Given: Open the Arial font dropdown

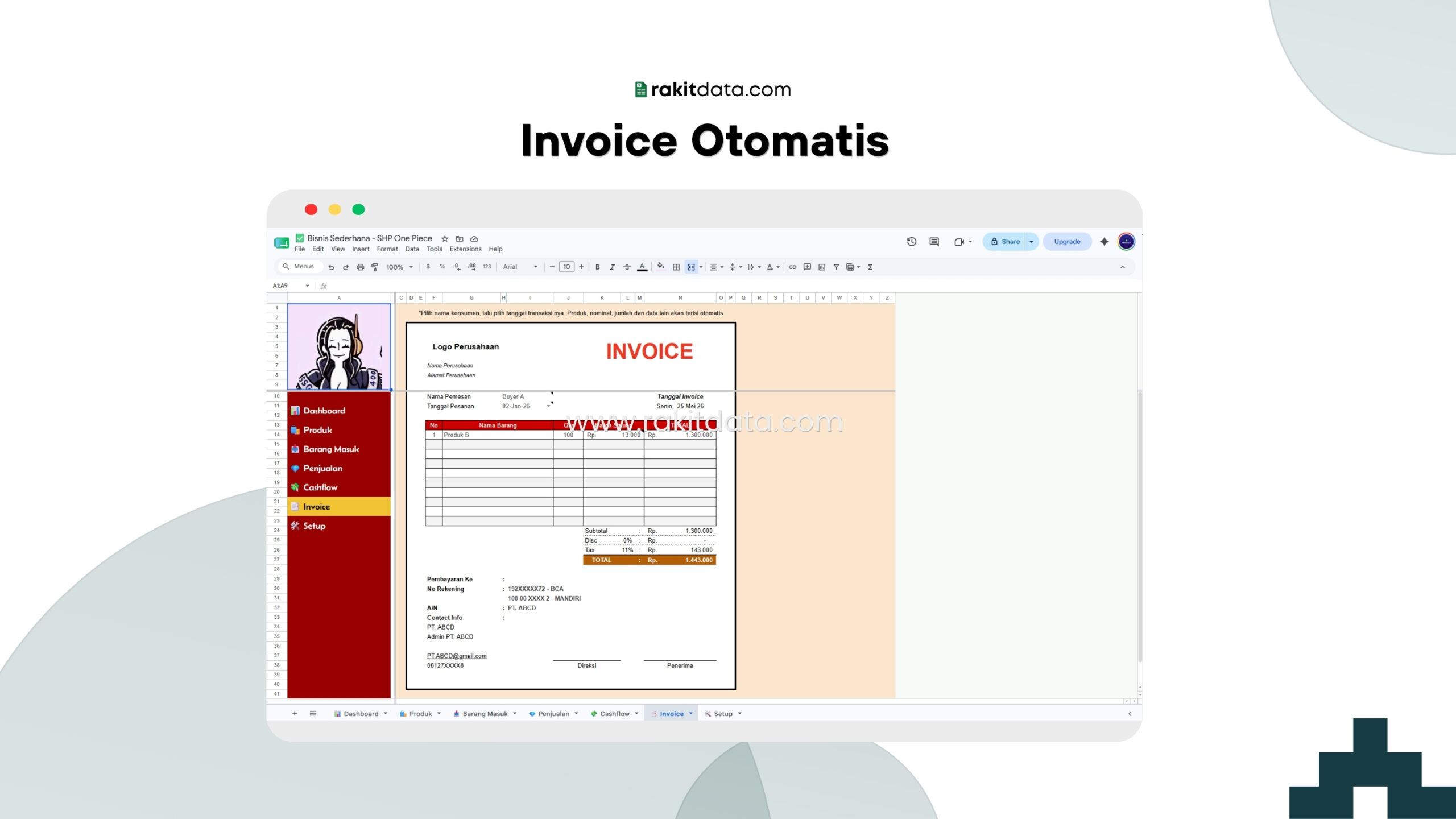Looking at the screenshot, I should click(520, 267).
